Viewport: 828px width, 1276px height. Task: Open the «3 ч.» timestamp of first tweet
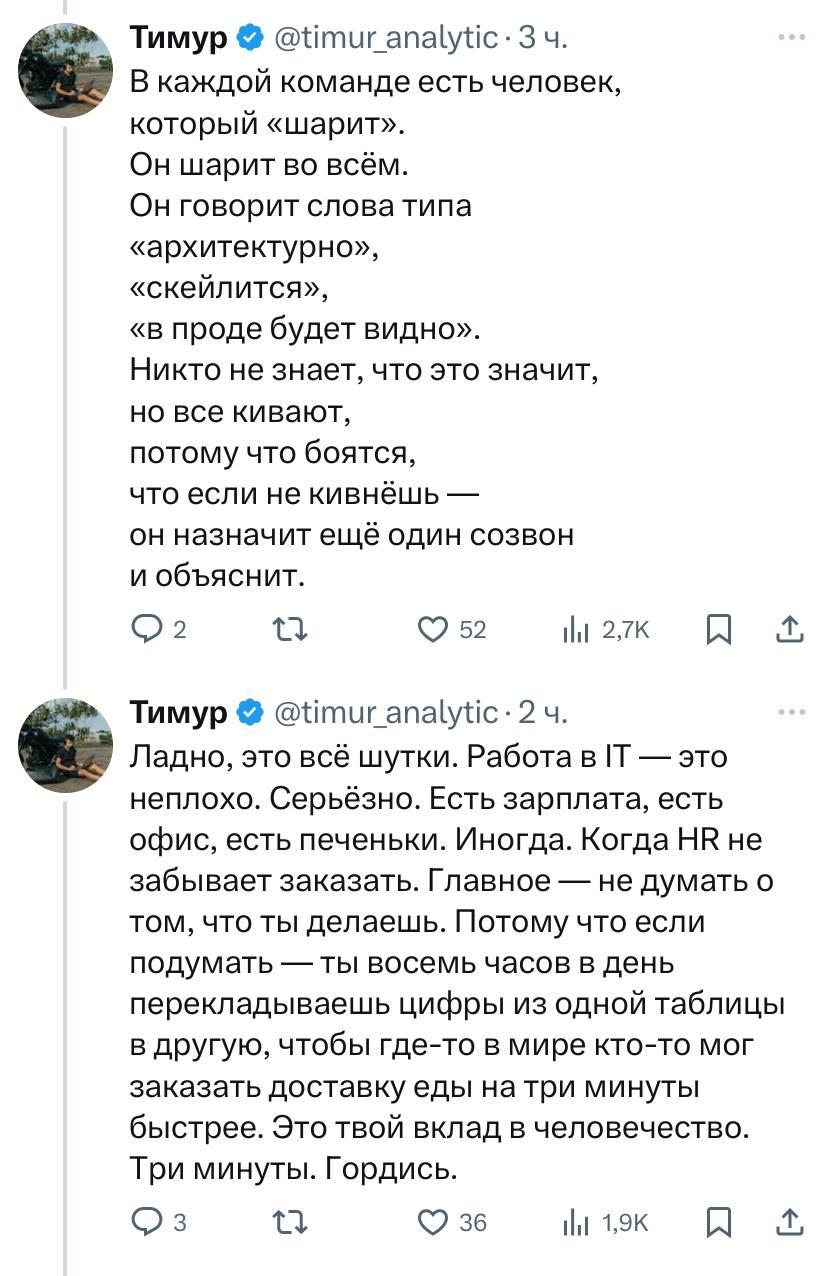pyautogui.click(x=545, y=39)
